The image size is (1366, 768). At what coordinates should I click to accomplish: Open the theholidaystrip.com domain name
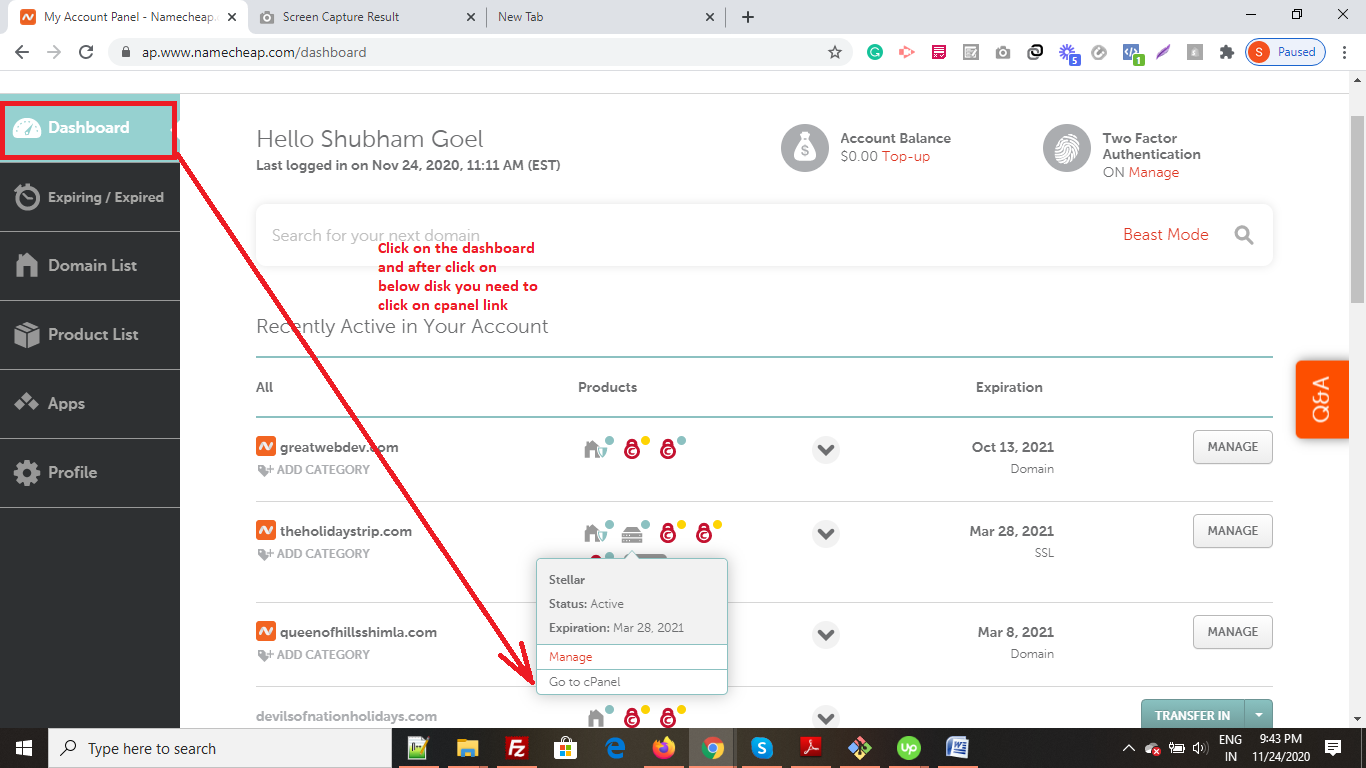tap(346, 531)
